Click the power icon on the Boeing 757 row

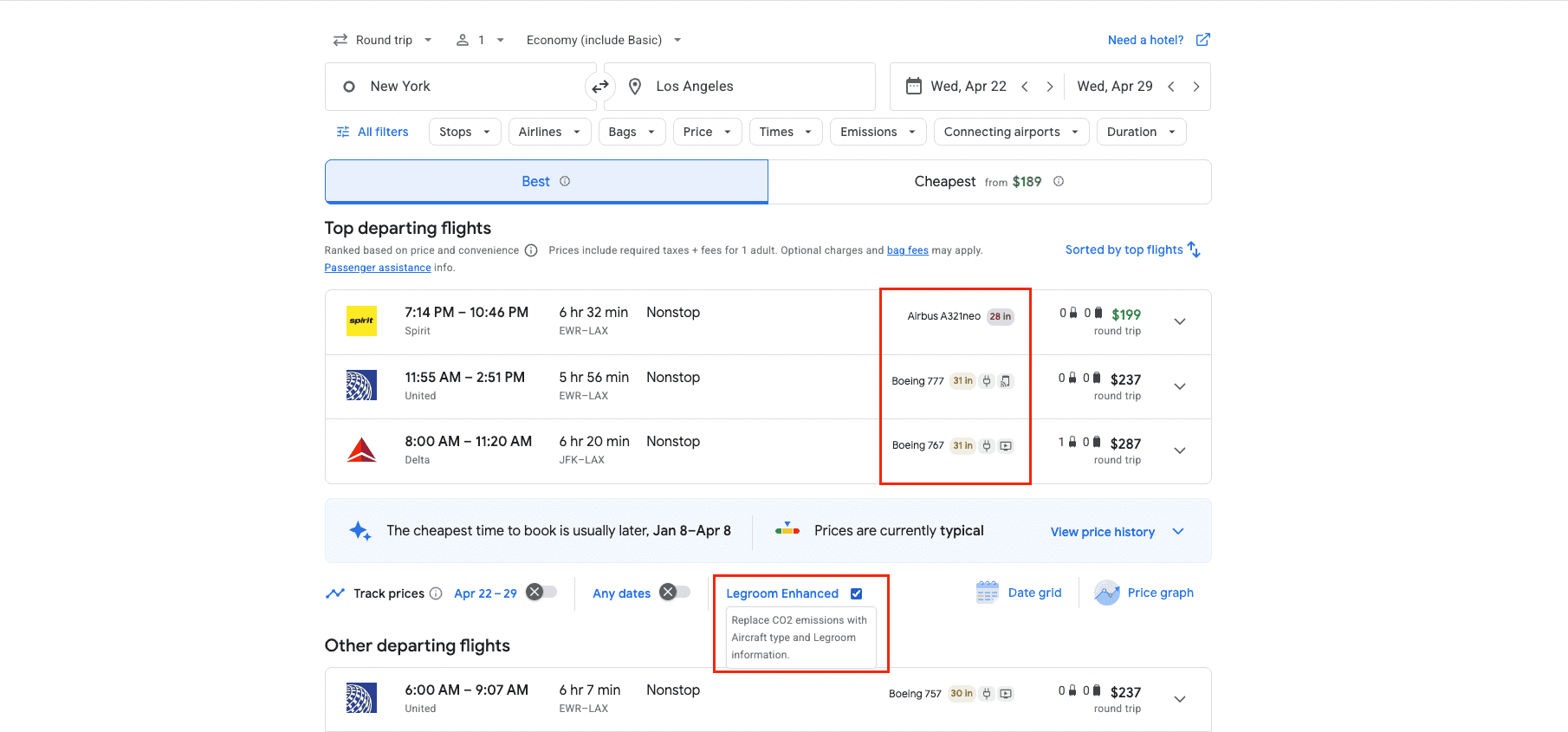click(x=987, y=694)
